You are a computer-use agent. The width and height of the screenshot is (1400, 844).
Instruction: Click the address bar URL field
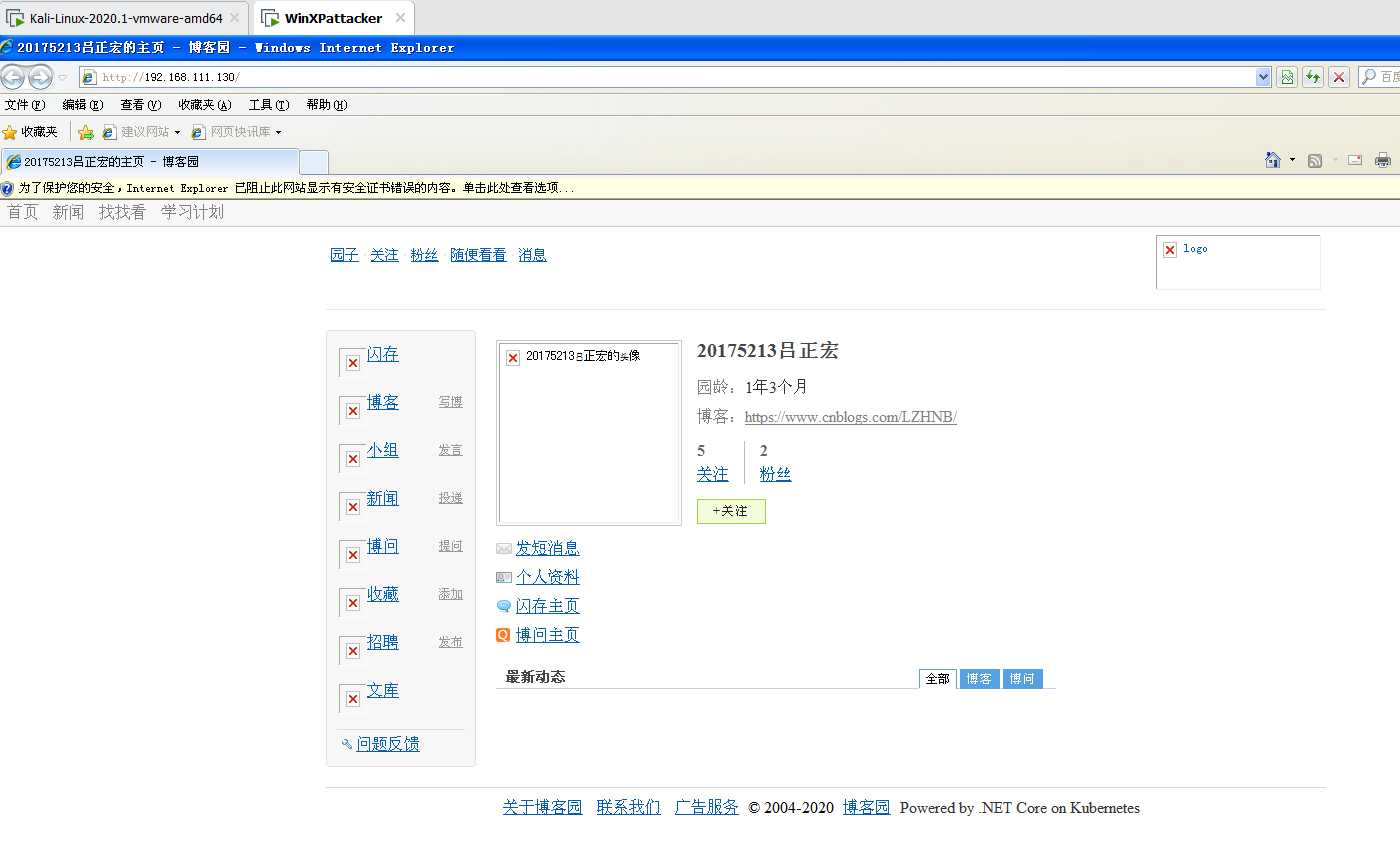[x=666, y=77]
